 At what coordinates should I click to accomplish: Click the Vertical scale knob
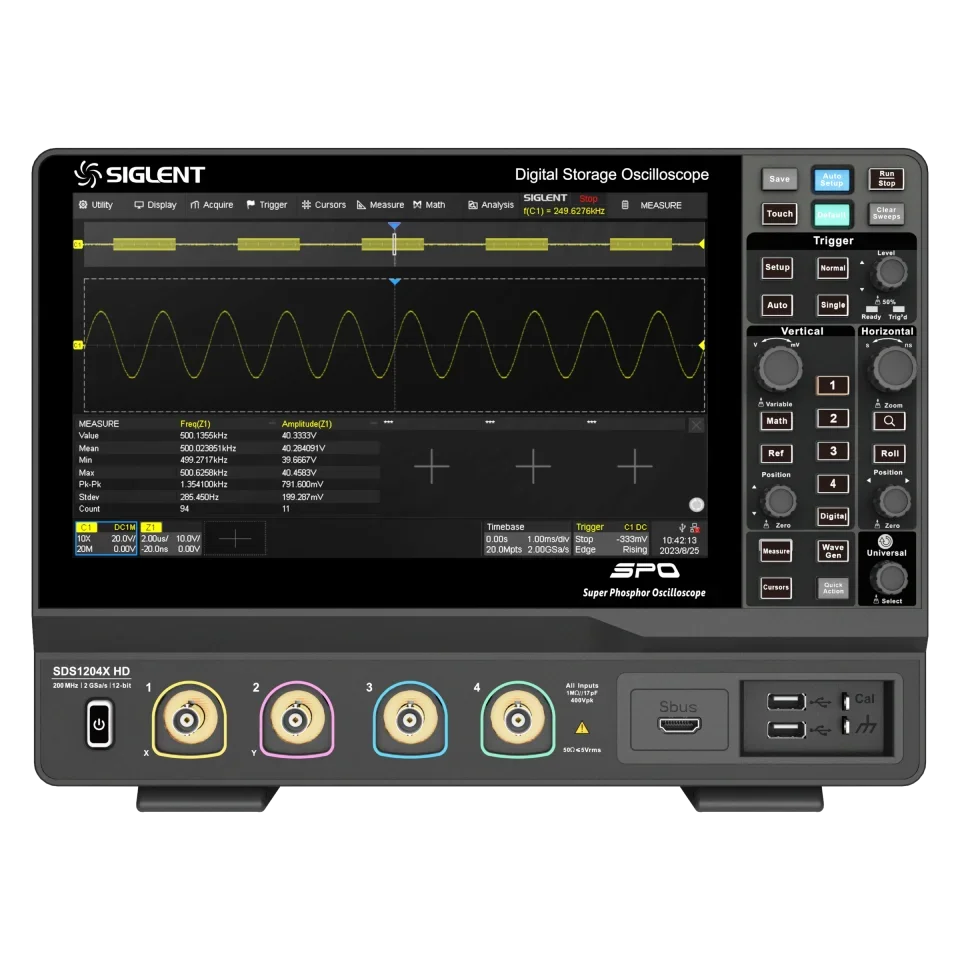[x=779, y=369]
